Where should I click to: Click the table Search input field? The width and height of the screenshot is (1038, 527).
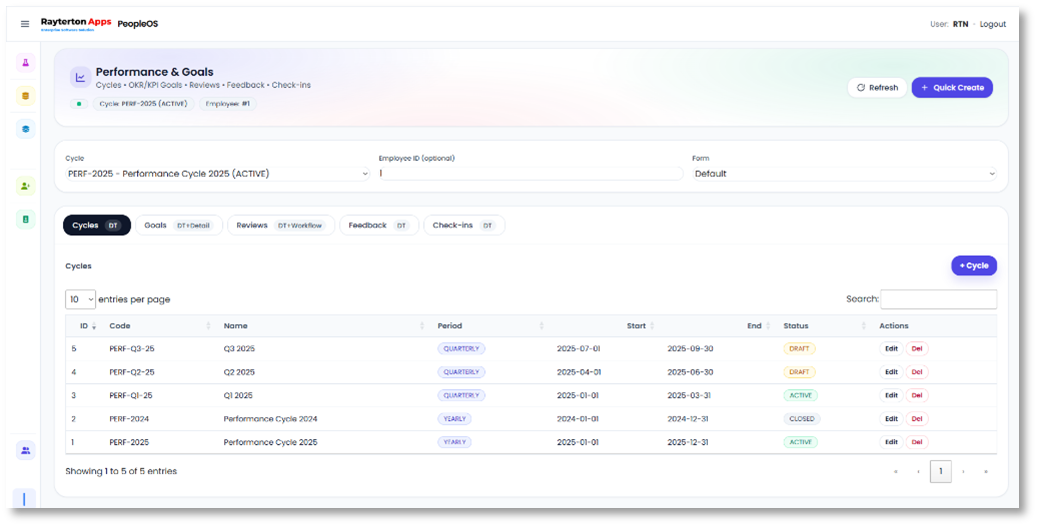(938, 299)
